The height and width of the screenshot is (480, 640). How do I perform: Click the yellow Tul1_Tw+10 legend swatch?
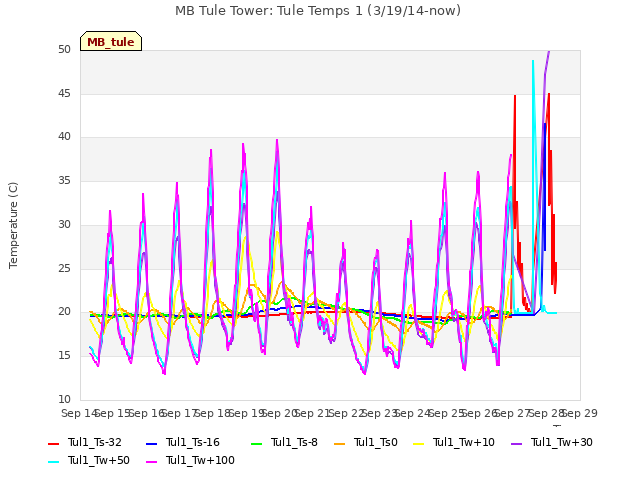click(x=418, y=443)
